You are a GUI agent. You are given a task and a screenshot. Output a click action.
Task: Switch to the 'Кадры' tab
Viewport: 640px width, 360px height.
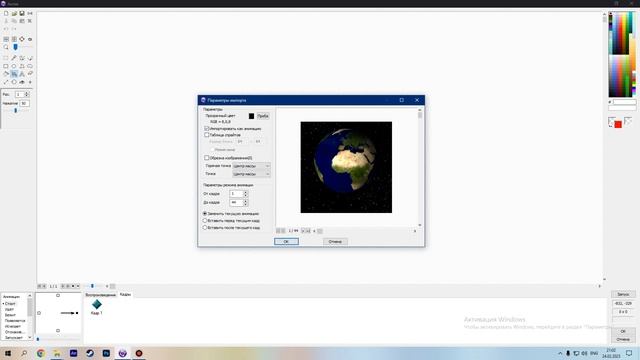pyautogui.click(x=125, y=294)
